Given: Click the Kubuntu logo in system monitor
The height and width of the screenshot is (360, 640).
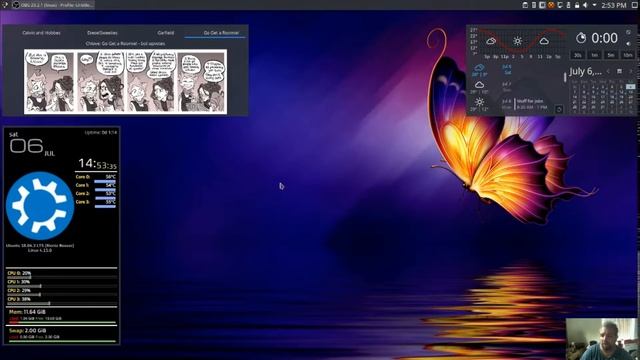Looking at the screenshot, I should (x=40, y=206).
